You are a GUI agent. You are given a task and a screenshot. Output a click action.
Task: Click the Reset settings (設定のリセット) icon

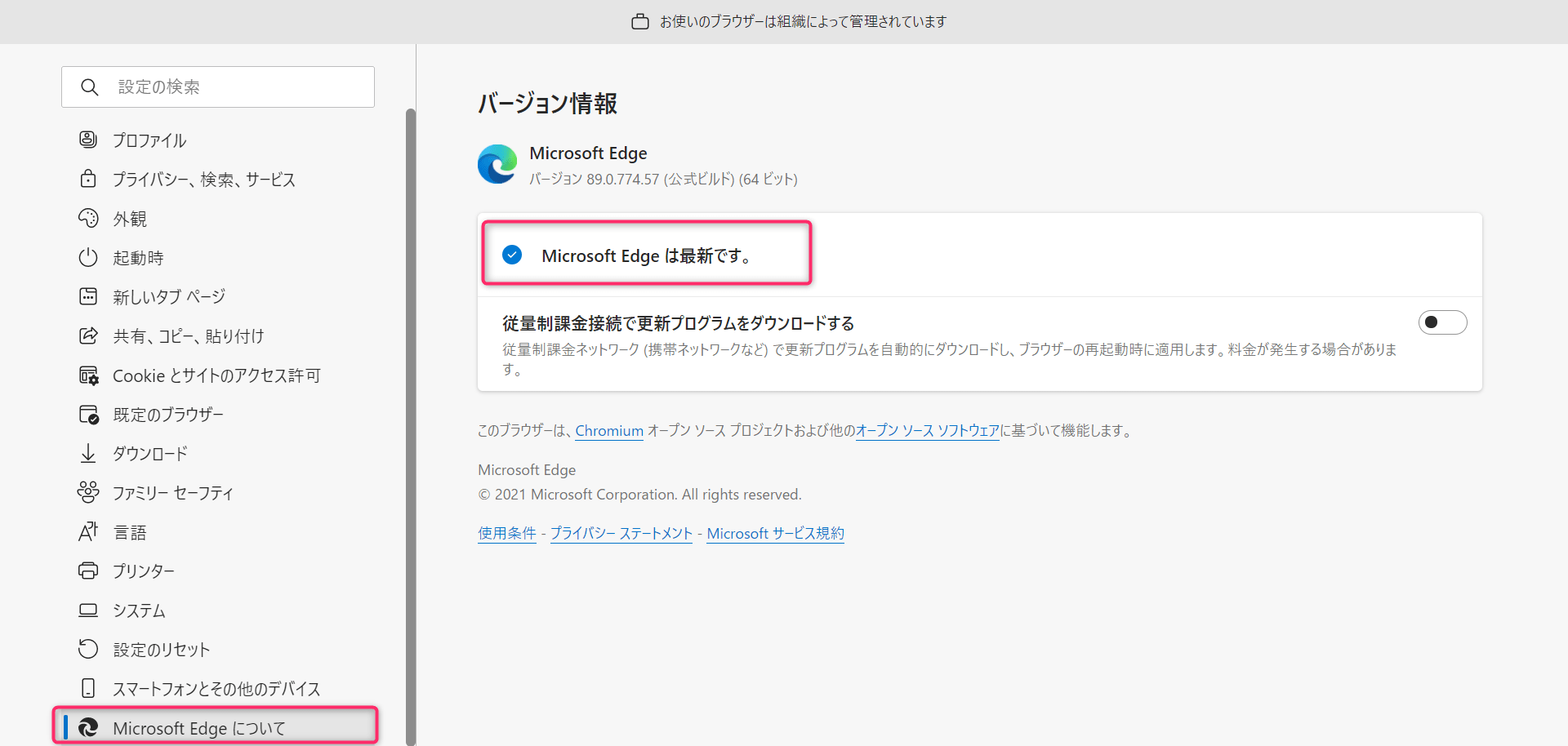click(x=88, y=649)
